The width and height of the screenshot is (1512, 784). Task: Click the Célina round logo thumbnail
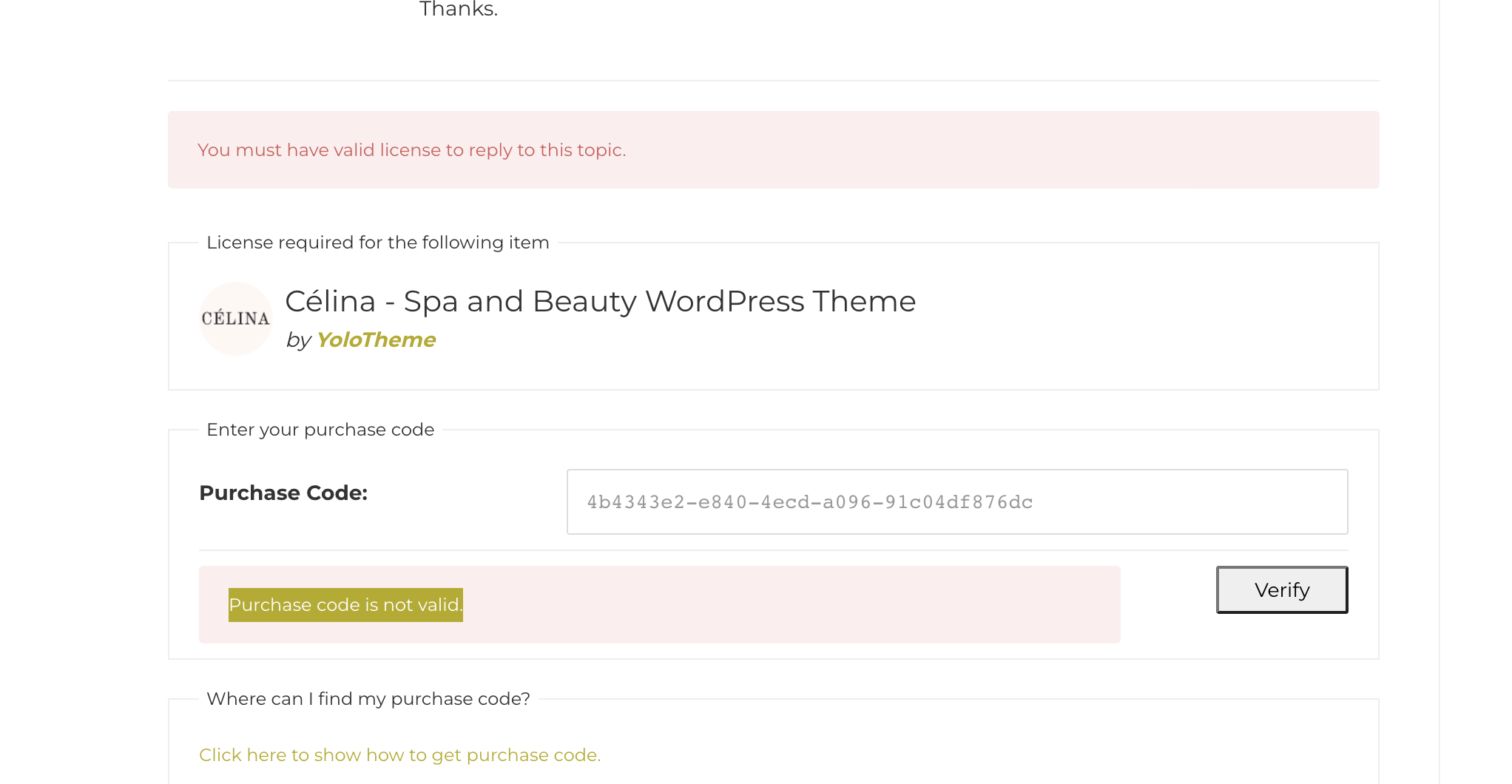(236, 319)
